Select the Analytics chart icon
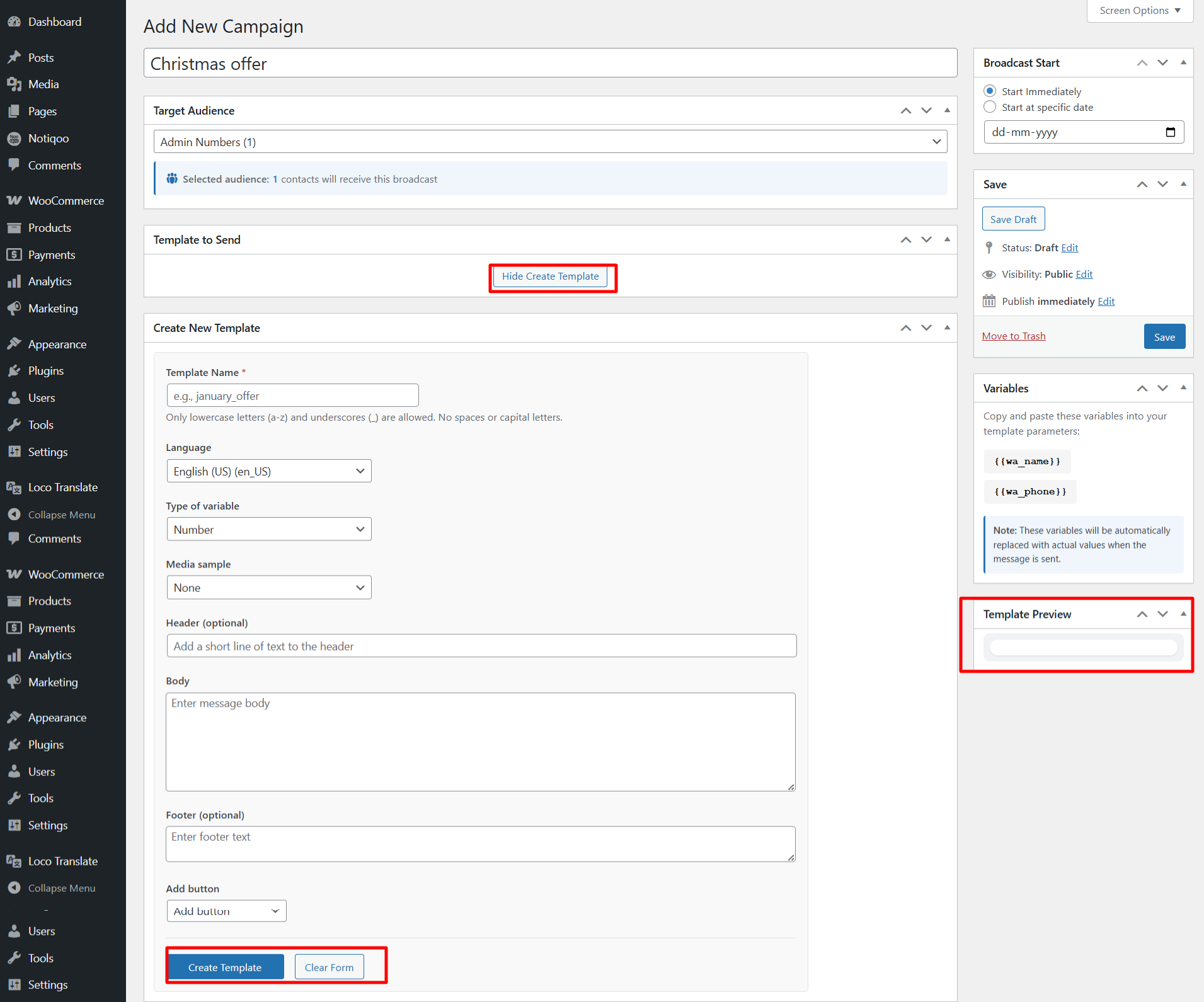Screen dimensions: 1204x1002 point(15,281)
